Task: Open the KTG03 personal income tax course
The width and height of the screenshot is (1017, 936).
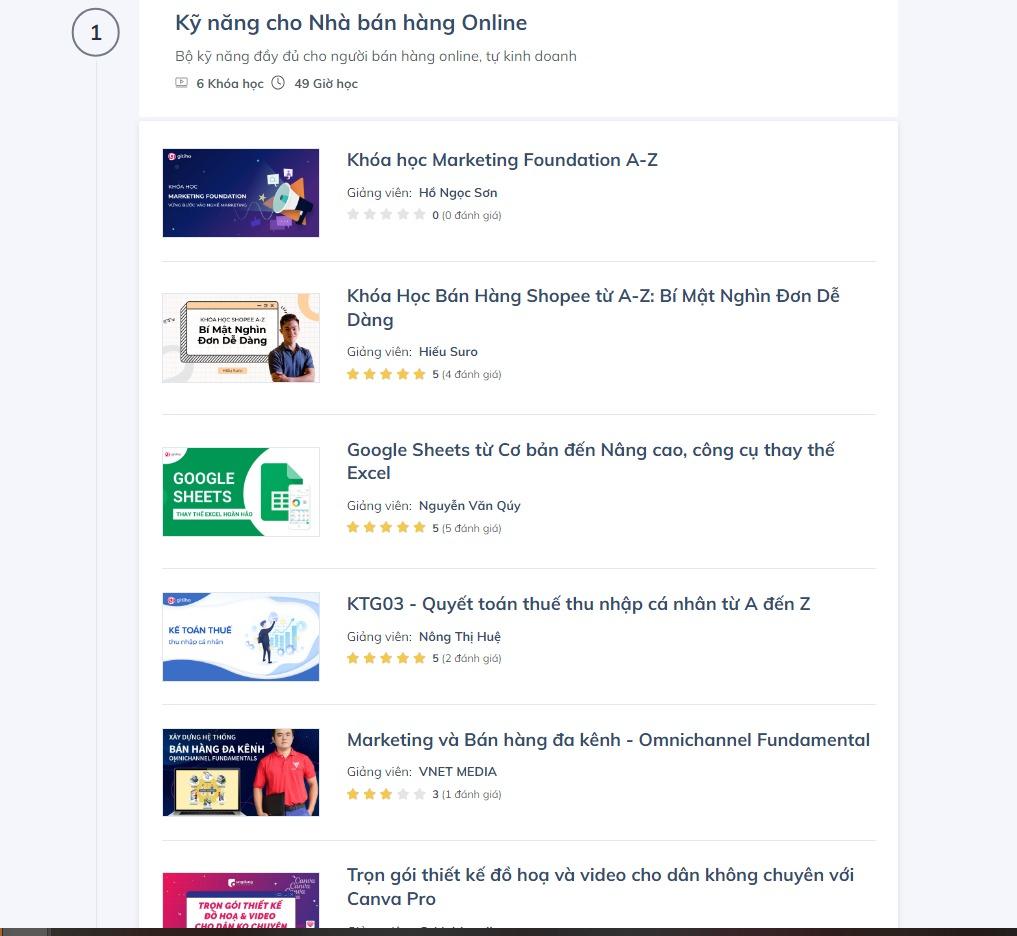Action: (x=578, y=603)
